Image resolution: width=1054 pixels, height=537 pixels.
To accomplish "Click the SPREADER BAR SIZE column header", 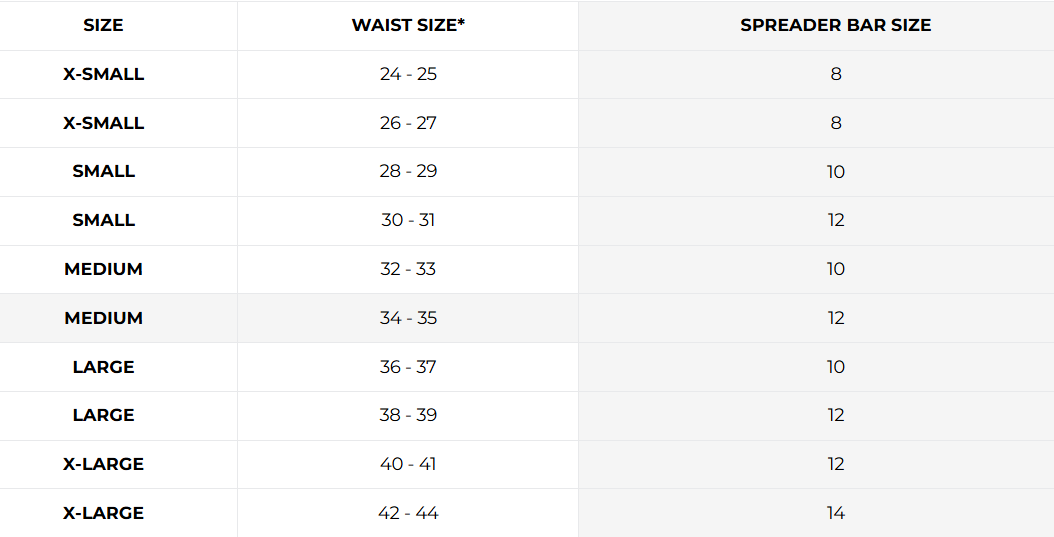I will (835, 26).
